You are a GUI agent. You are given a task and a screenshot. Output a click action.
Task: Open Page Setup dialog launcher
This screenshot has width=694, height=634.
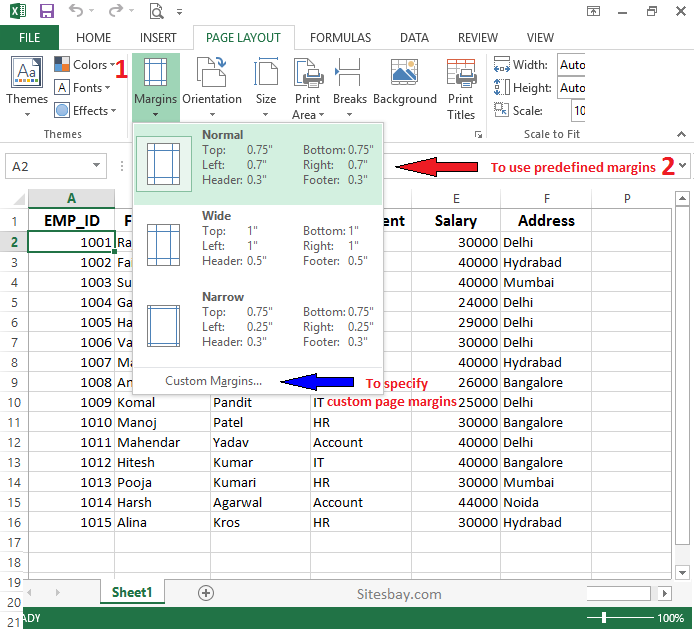pyautogui.click(x=478, y=135)
